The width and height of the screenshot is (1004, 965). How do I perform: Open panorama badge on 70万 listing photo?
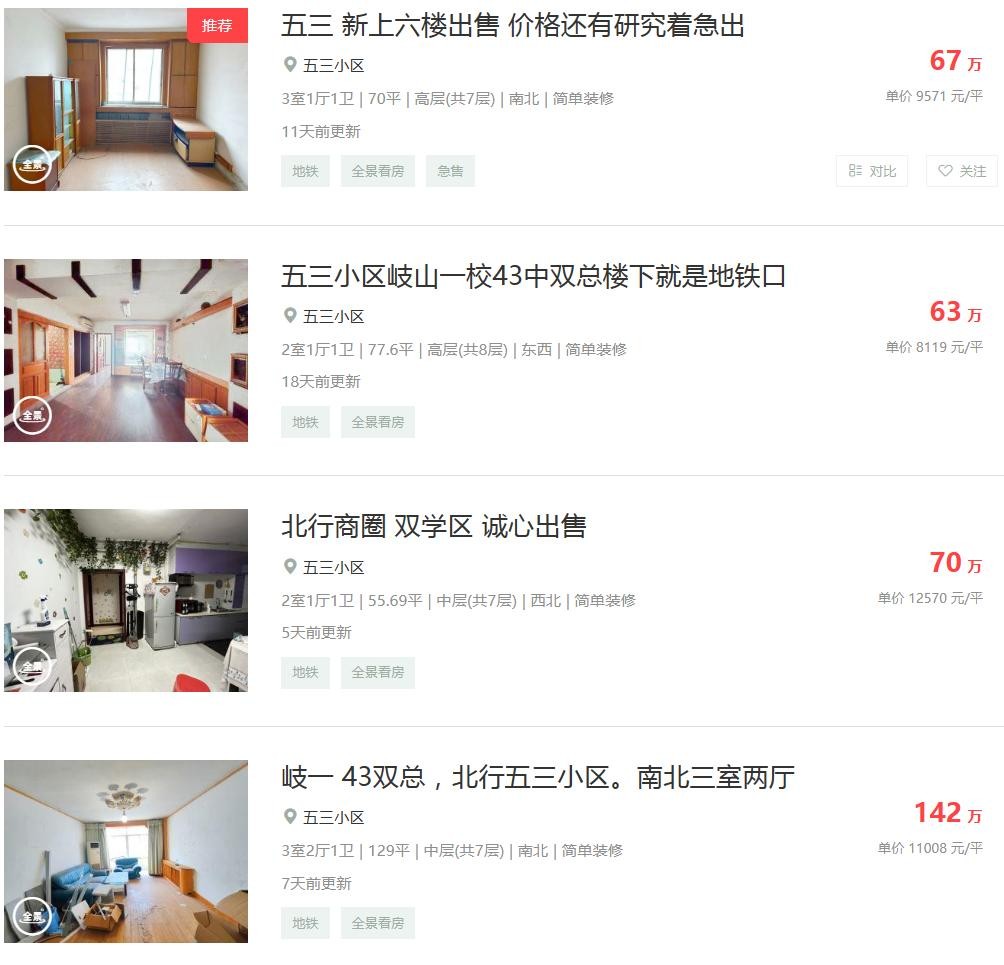point(32,666)
